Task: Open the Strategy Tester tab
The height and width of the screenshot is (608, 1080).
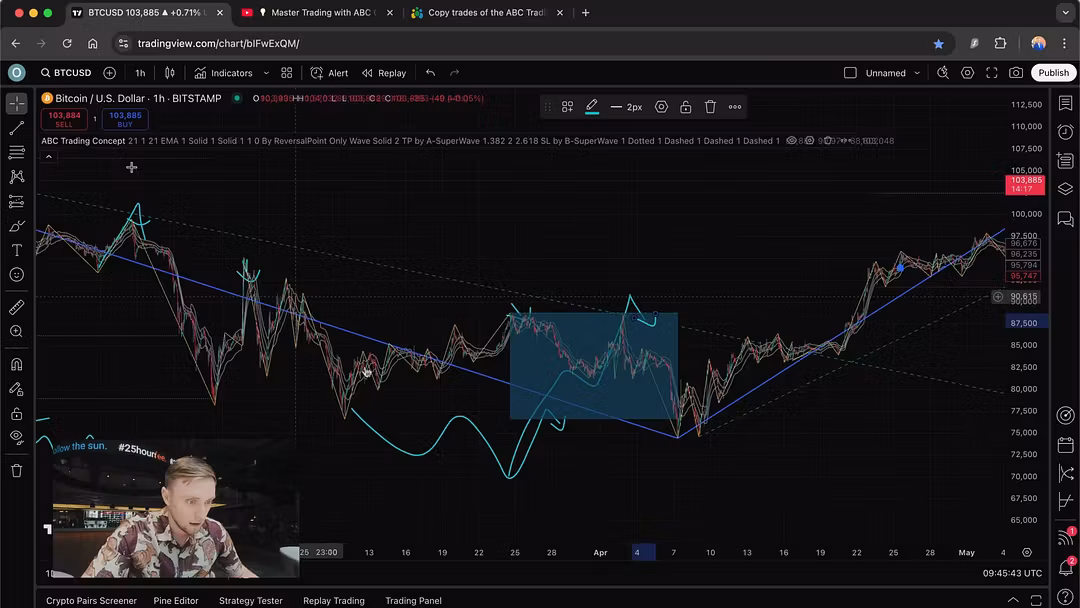Action: tap(250, 601)
